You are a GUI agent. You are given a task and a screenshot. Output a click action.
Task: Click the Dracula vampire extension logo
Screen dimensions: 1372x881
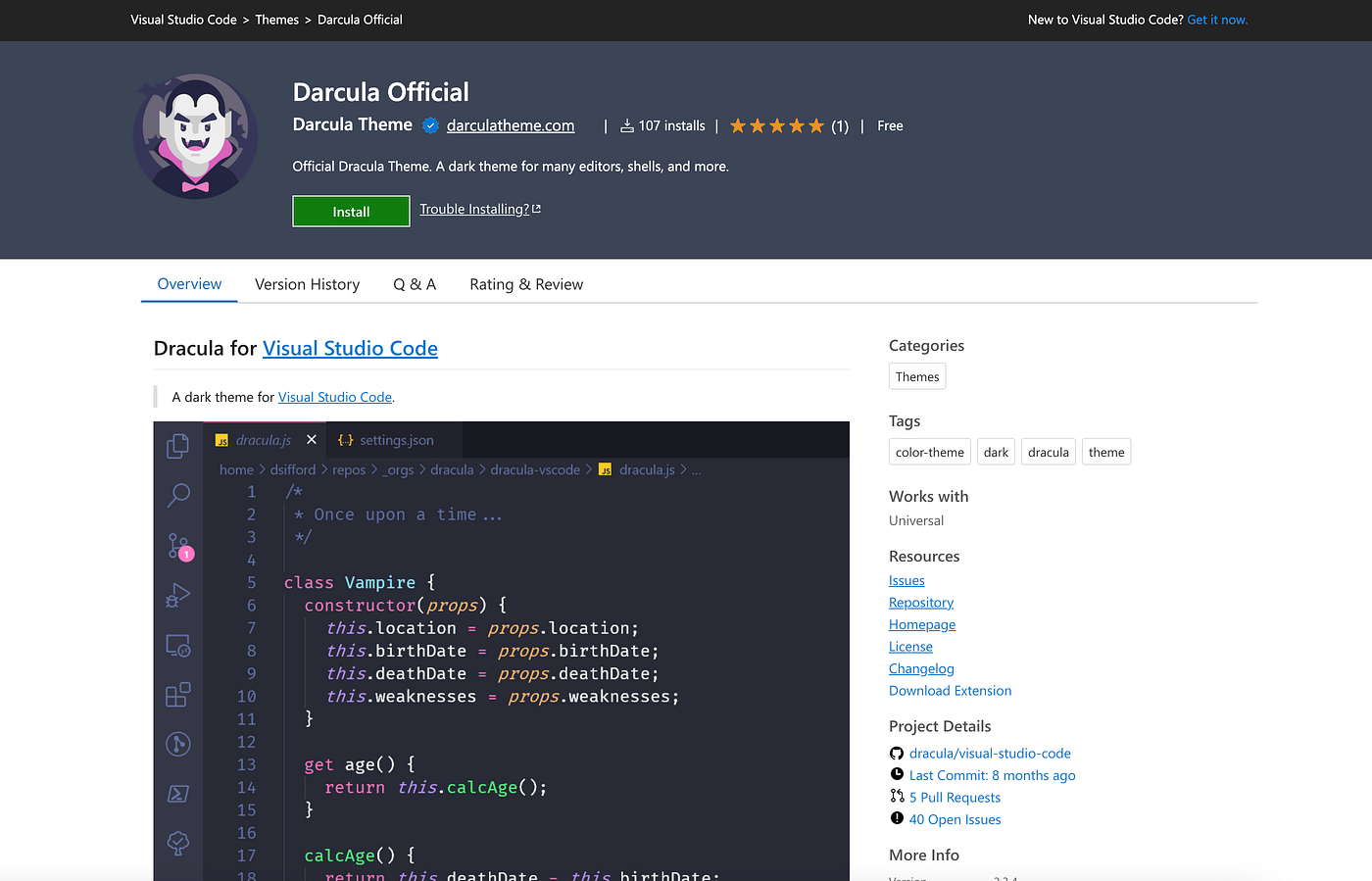[x=196, y=136]
